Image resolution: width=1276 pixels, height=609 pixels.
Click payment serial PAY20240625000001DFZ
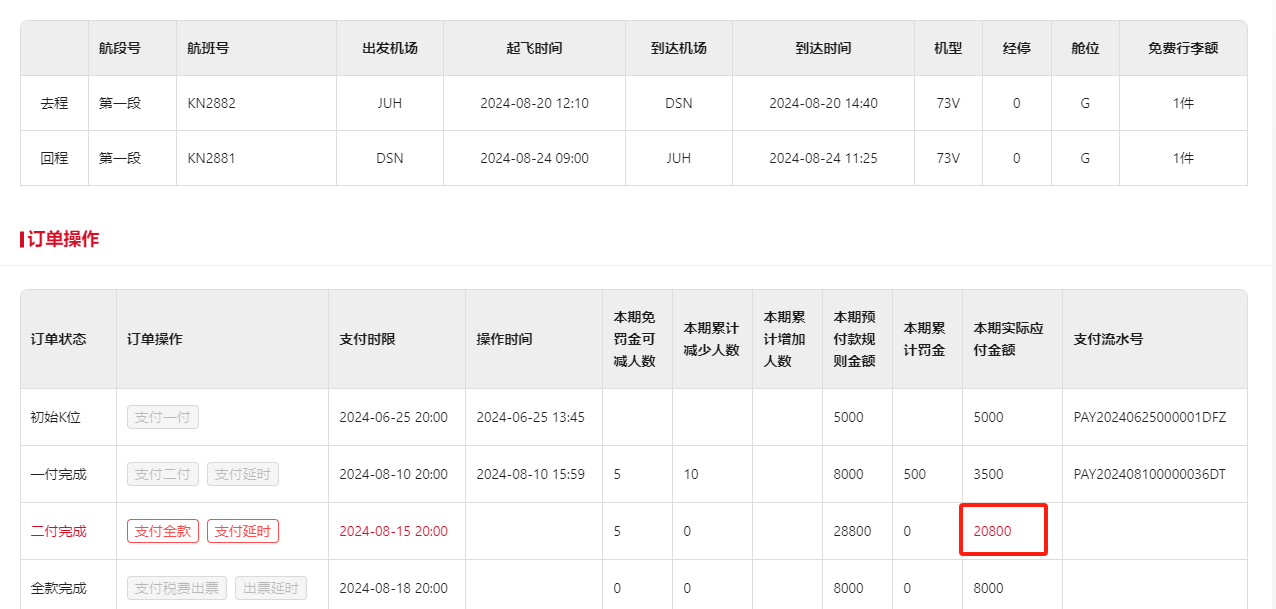click(x=1149, y=417)
